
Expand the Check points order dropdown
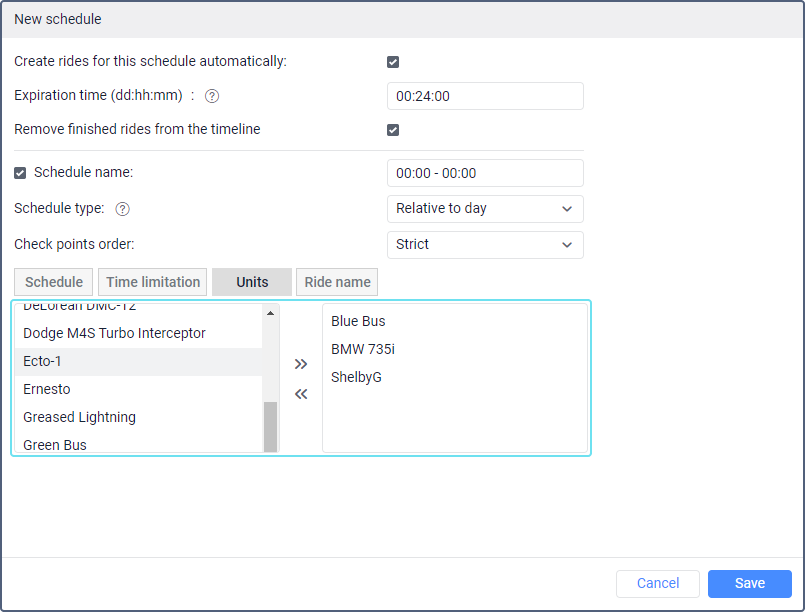pyautogui.click(x=485, y=245)
